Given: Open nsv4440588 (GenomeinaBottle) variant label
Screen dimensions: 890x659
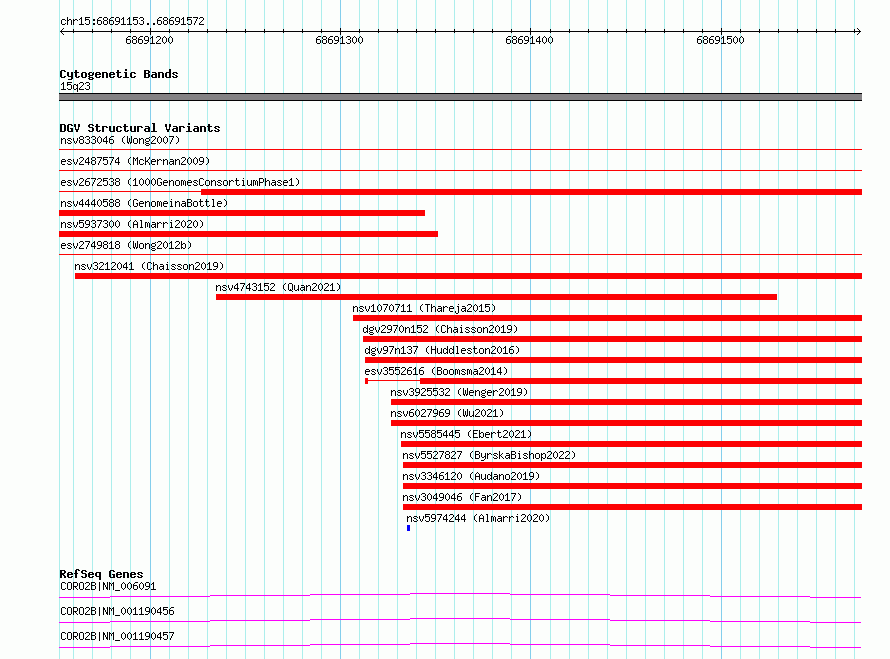Looking at the screenshot, I should point(144,203).
